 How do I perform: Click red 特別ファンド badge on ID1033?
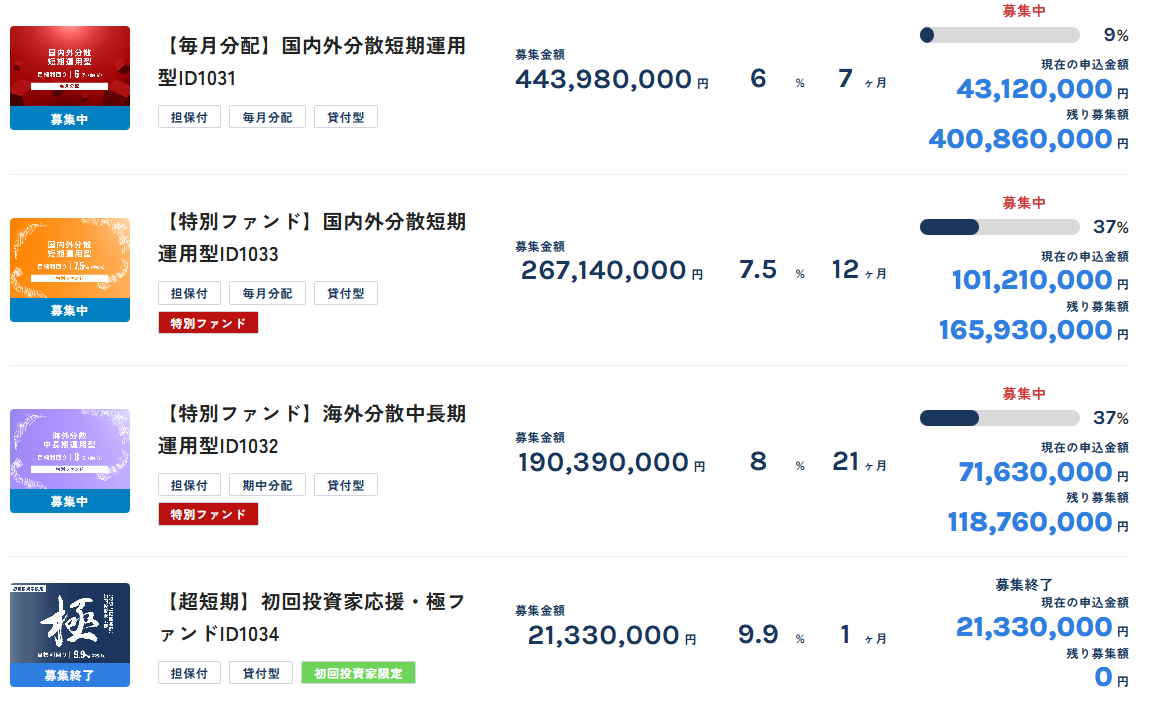point(208,323)
